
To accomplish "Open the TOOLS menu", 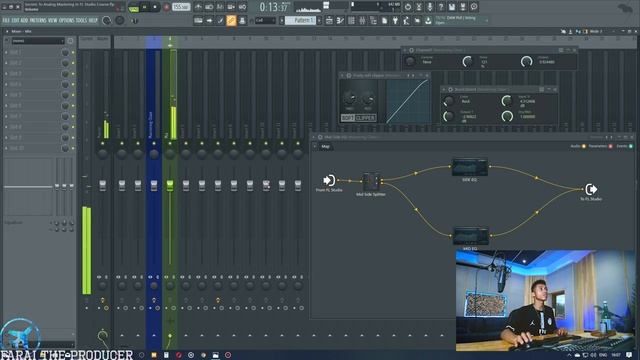I will [x=81, y=20].
